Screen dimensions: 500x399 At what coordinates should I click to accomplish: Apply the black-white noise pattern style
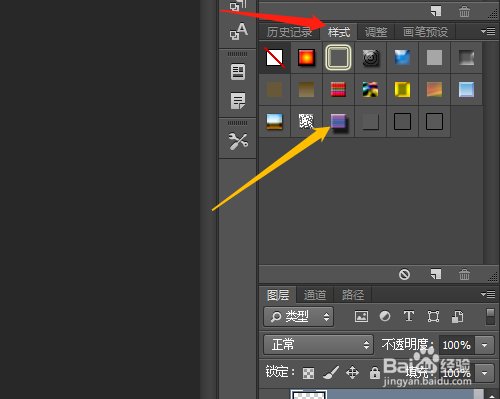[306, 122]
